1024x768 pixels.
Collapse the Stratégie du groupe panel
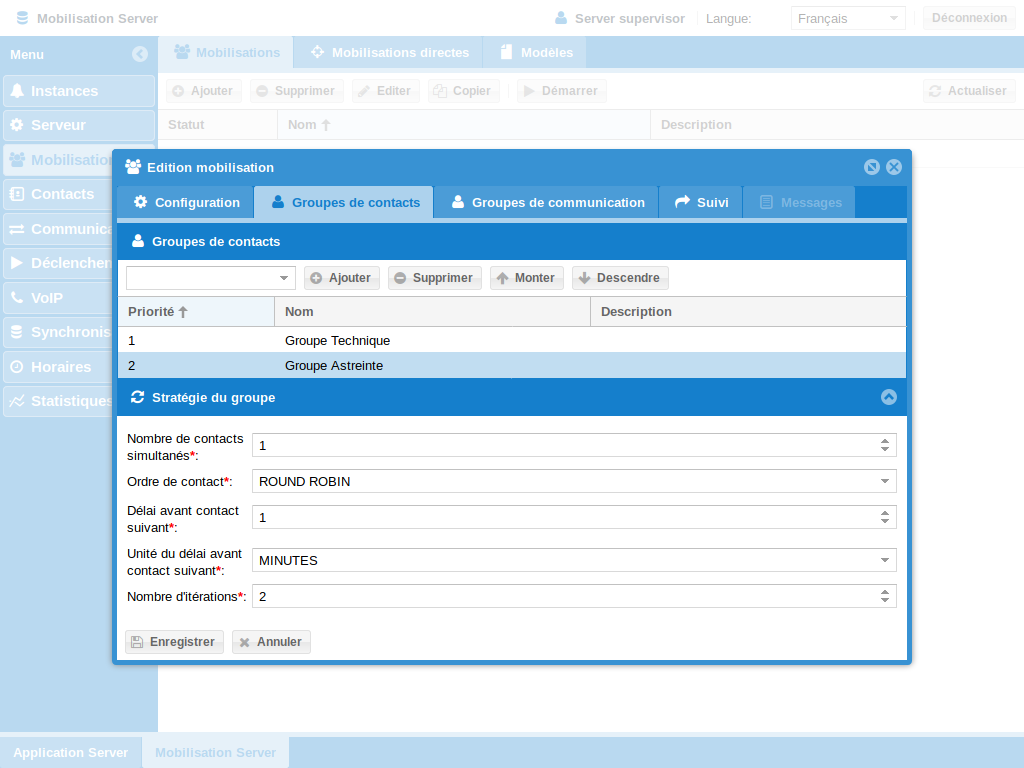point(889,397)
